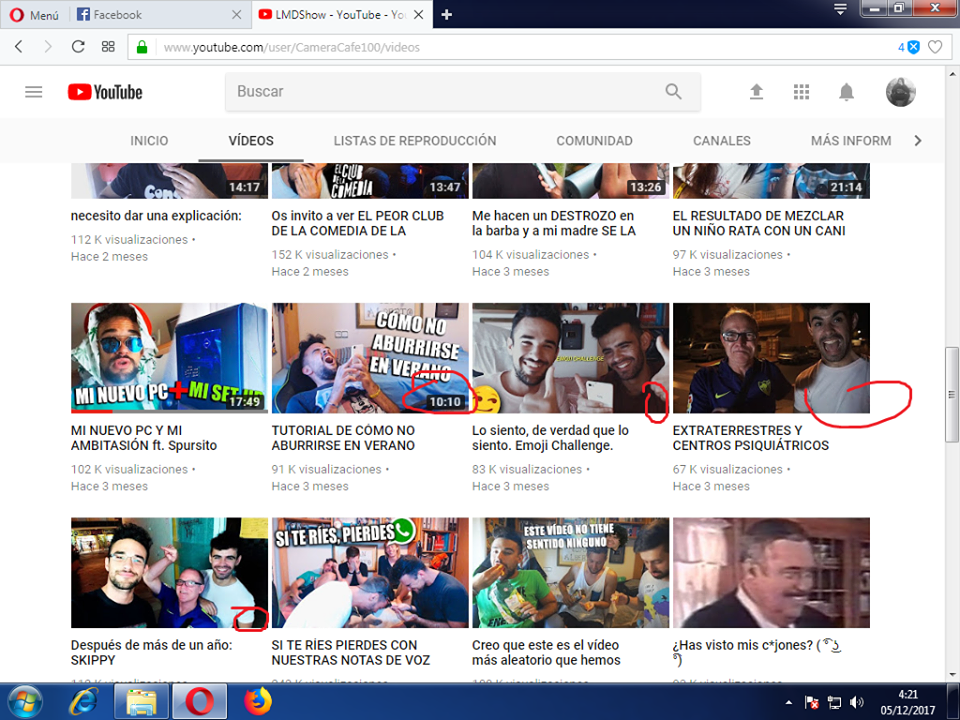
Task: Open the account avatar menu
Action: coord(901,92)
